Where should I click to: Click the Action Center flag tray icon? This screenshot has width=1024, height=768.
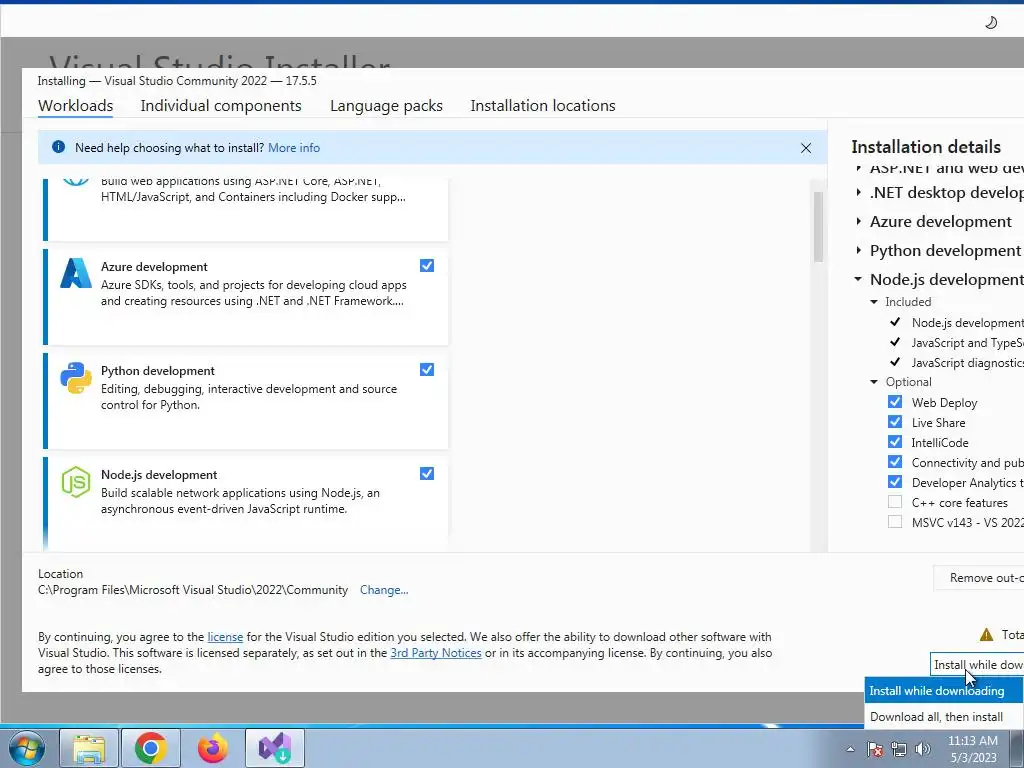[x=875, y=749]
